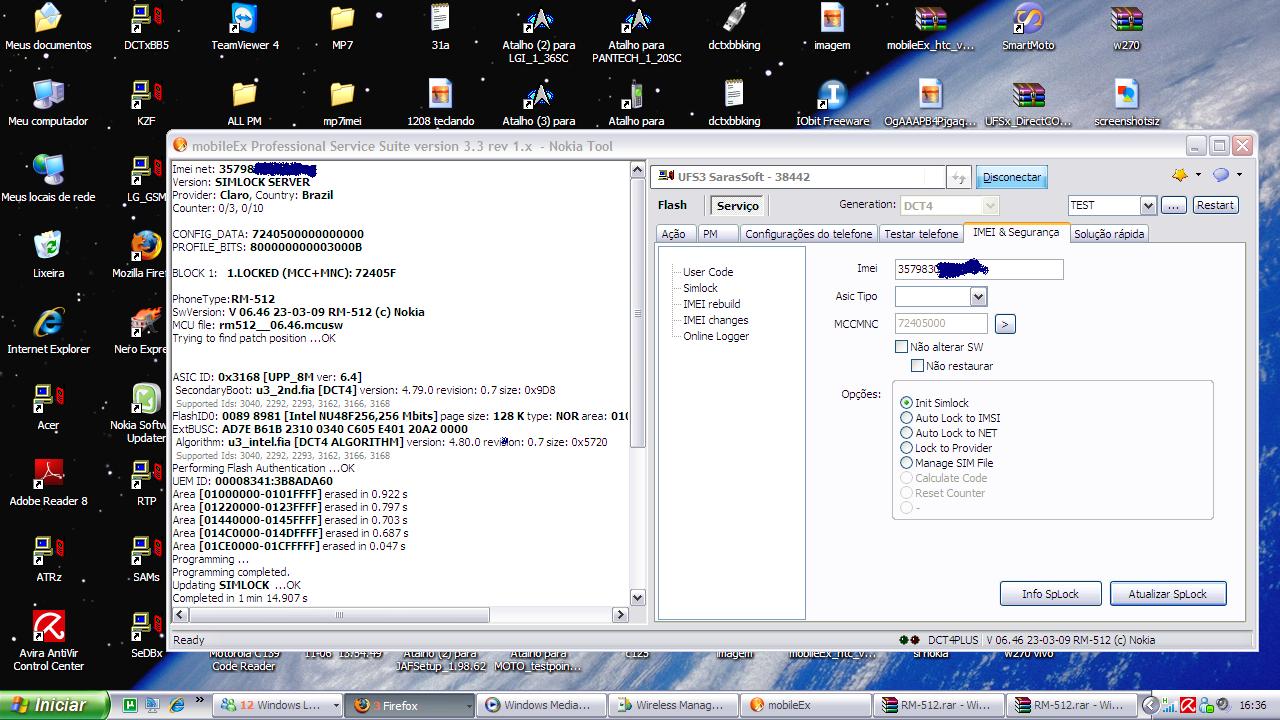
Task: Click the star favorites icon in mobileEx
Action: point(1180,175)
